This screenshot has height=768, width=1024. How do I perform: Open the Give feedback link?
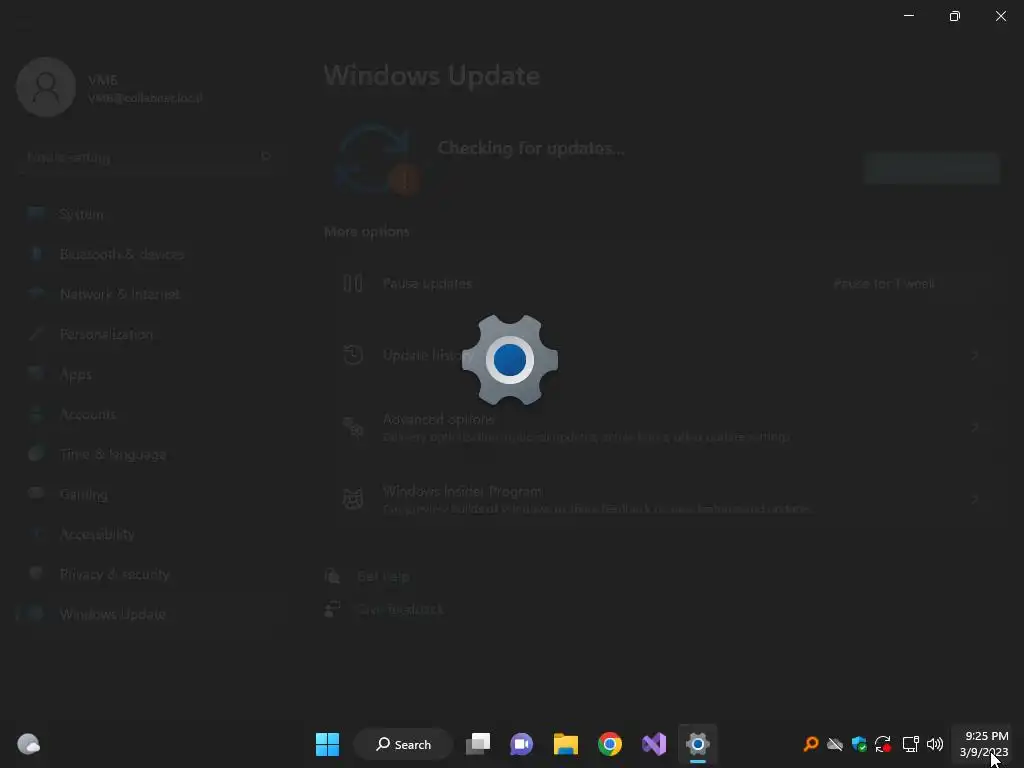[x=400, y=609]
